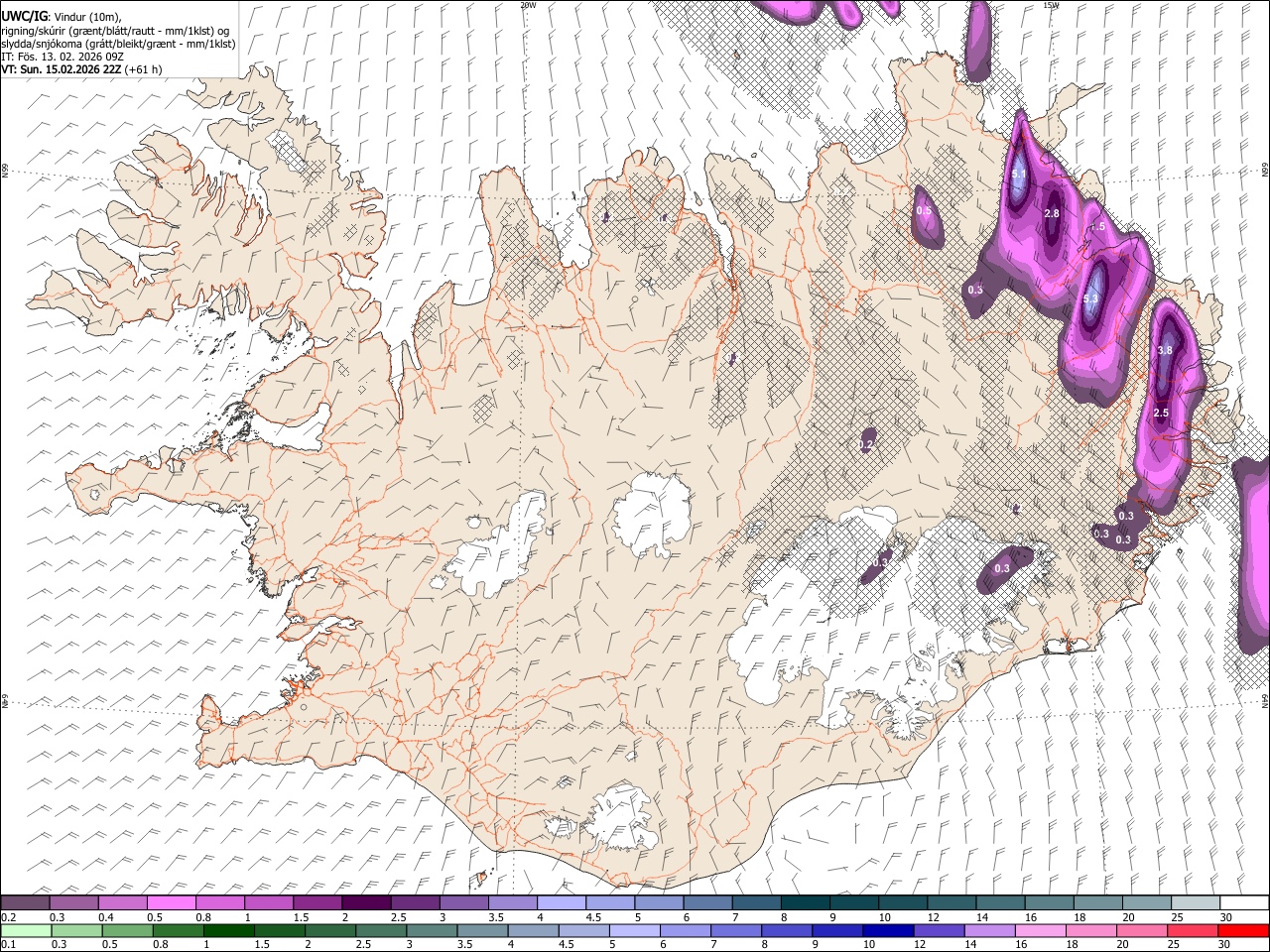Click the 2.5 snowfall value on the map
The height and width of the screenshot is (952, 1270).
coord(1162,413)
